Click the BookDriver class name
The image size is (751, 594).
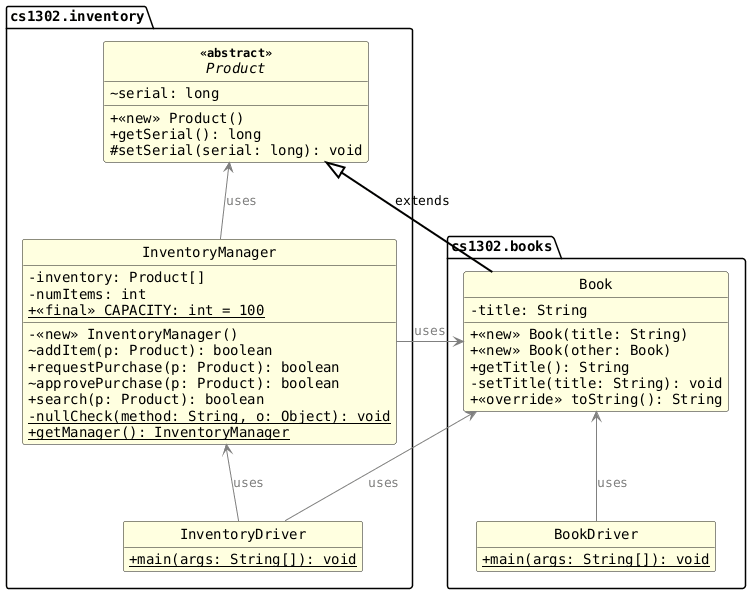coord(596,533)
